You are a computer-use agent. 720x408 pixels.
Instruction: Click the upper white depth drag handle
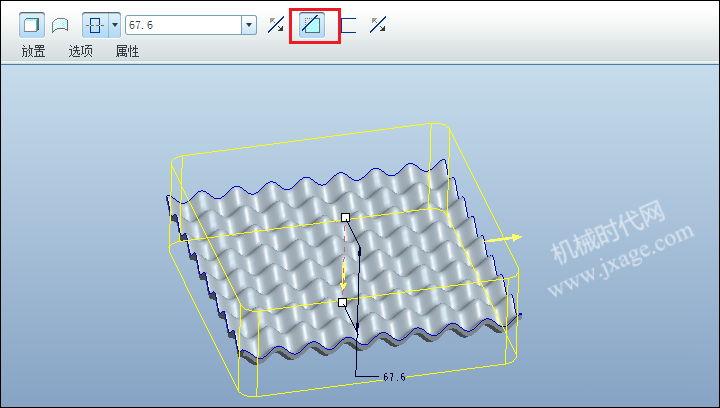pyautogui.click(x=346, y=218)
